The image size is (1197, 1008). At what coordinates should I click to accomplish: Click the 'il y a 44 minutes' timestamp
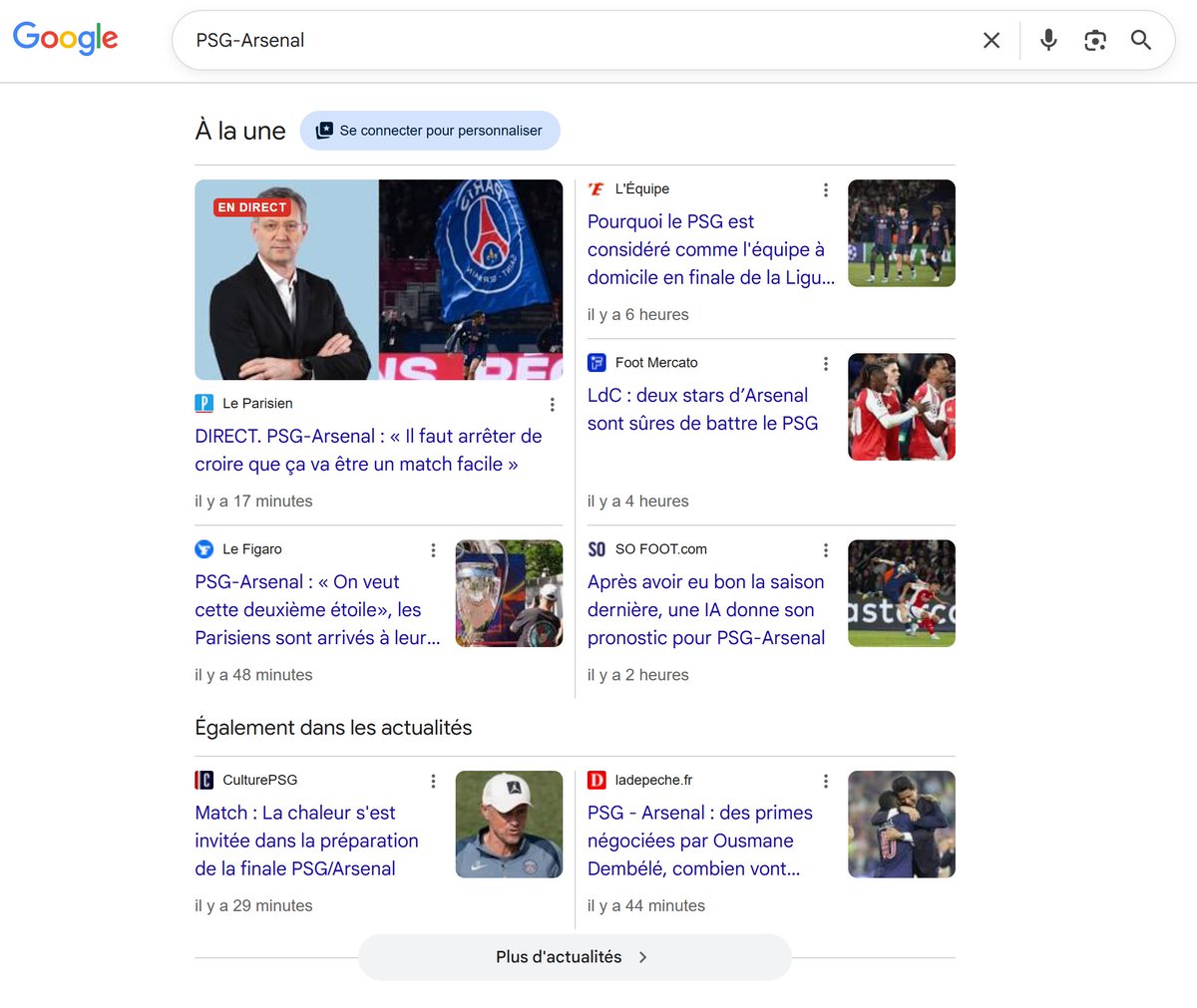tap(646, 906)
